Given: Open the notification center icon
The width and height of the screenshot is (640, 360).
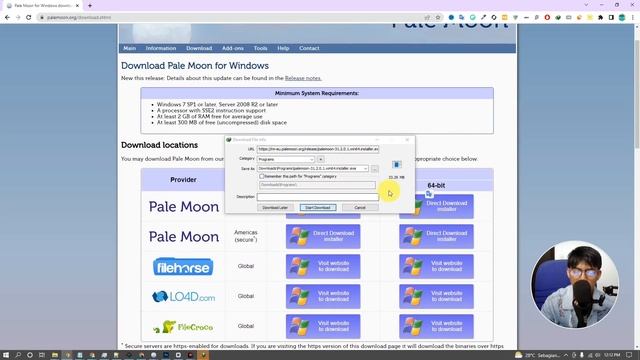Looking at the screenshot, I should pos(629,355).
